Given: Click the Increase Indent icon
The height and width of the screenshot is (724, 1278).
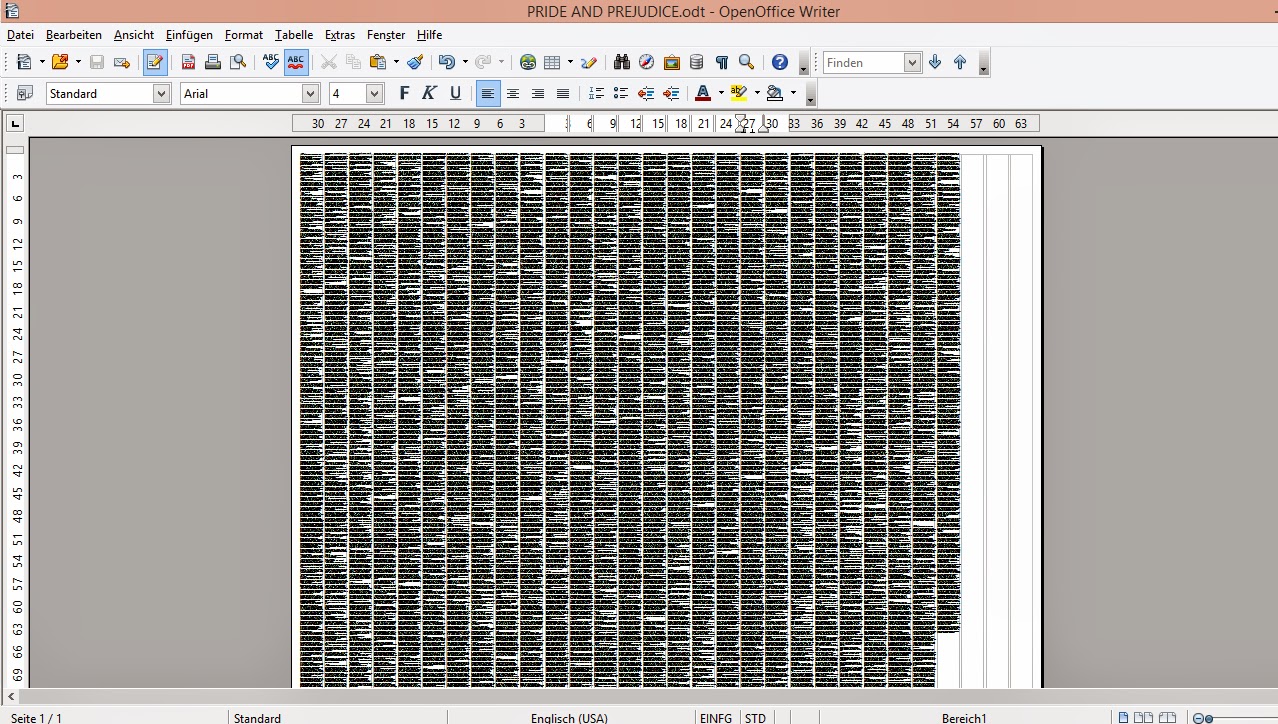Looking at the screenshot, I should coord(671,93).
